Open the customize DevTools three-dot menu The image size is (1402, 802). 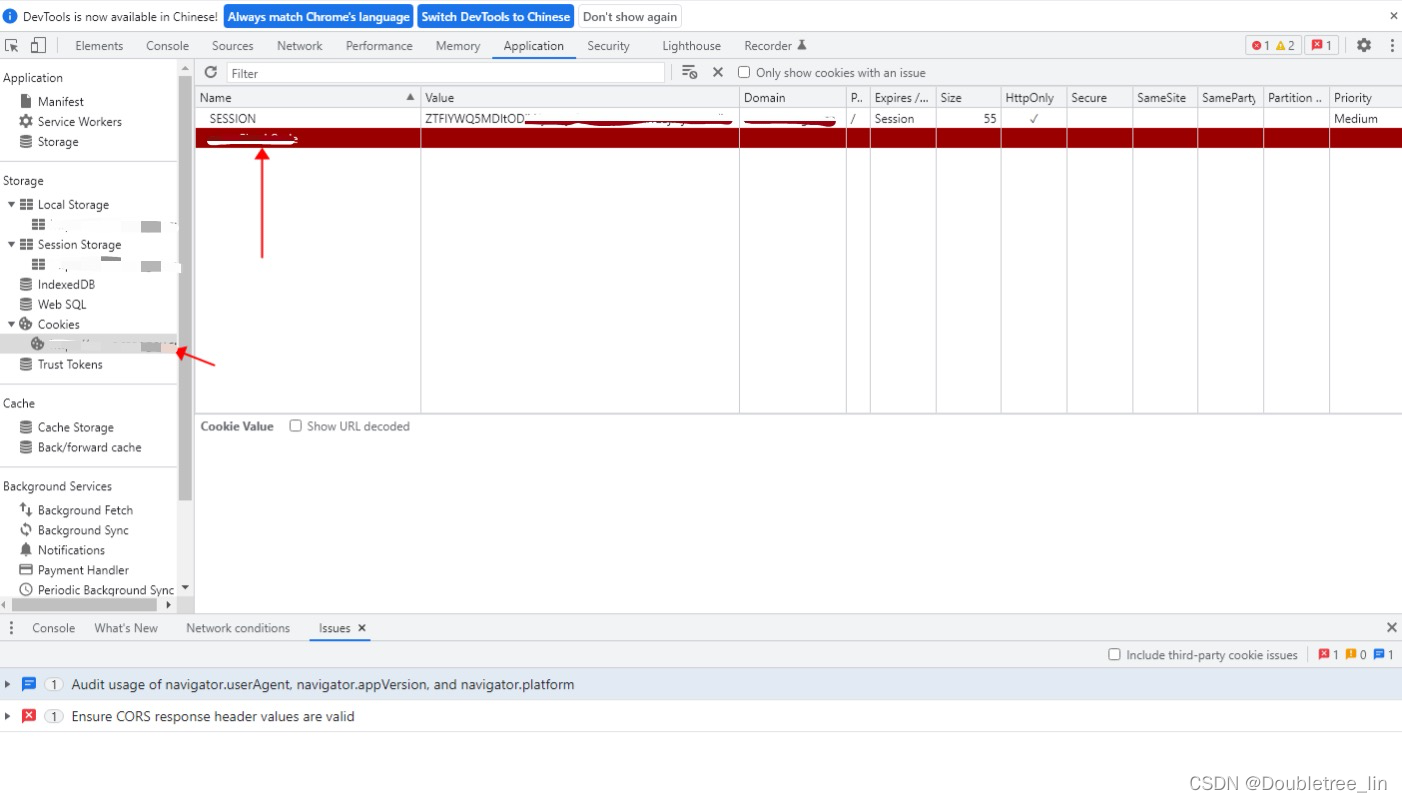1392,45
